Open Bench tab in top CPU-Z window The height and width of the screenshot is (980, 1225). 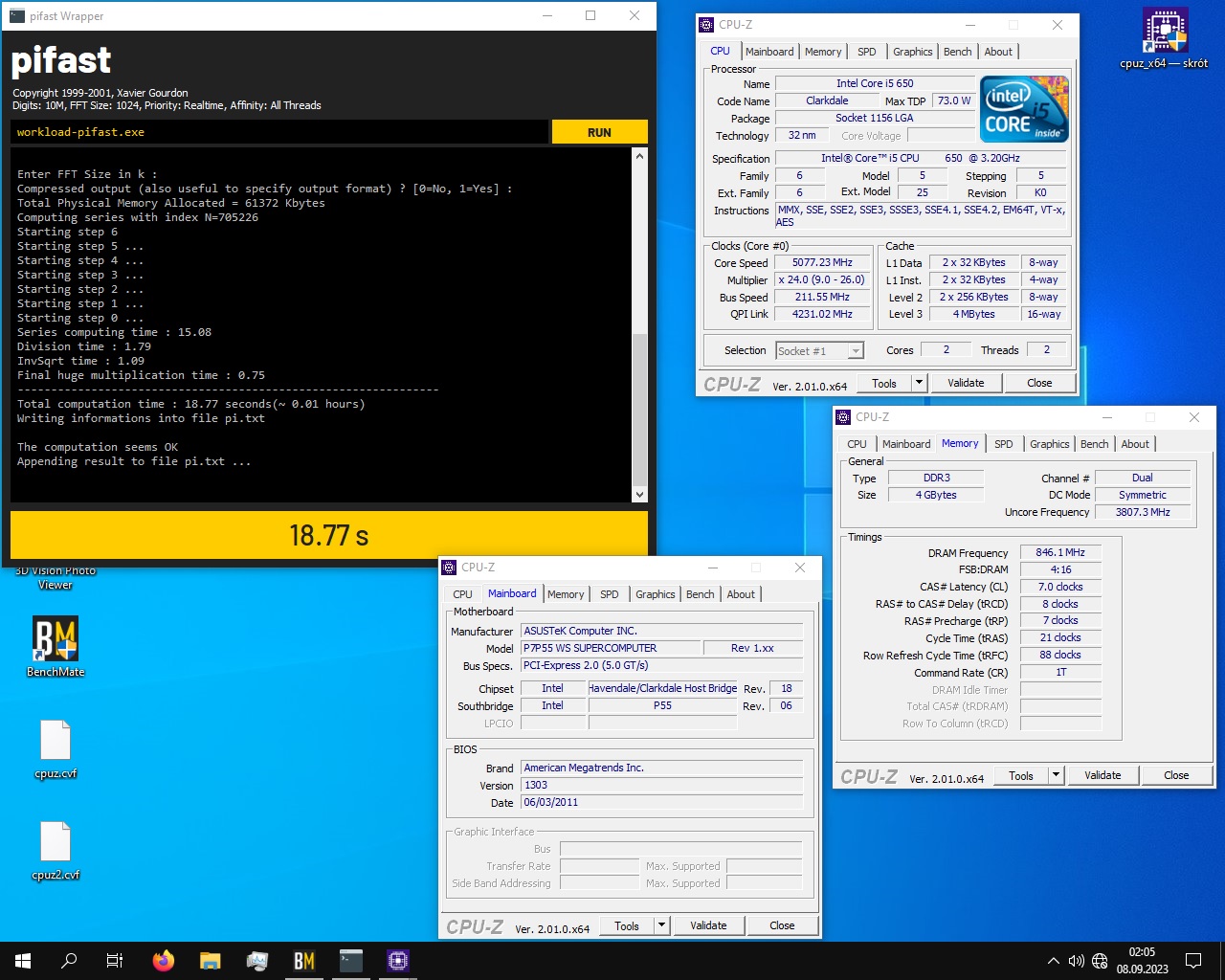[958, 52]
